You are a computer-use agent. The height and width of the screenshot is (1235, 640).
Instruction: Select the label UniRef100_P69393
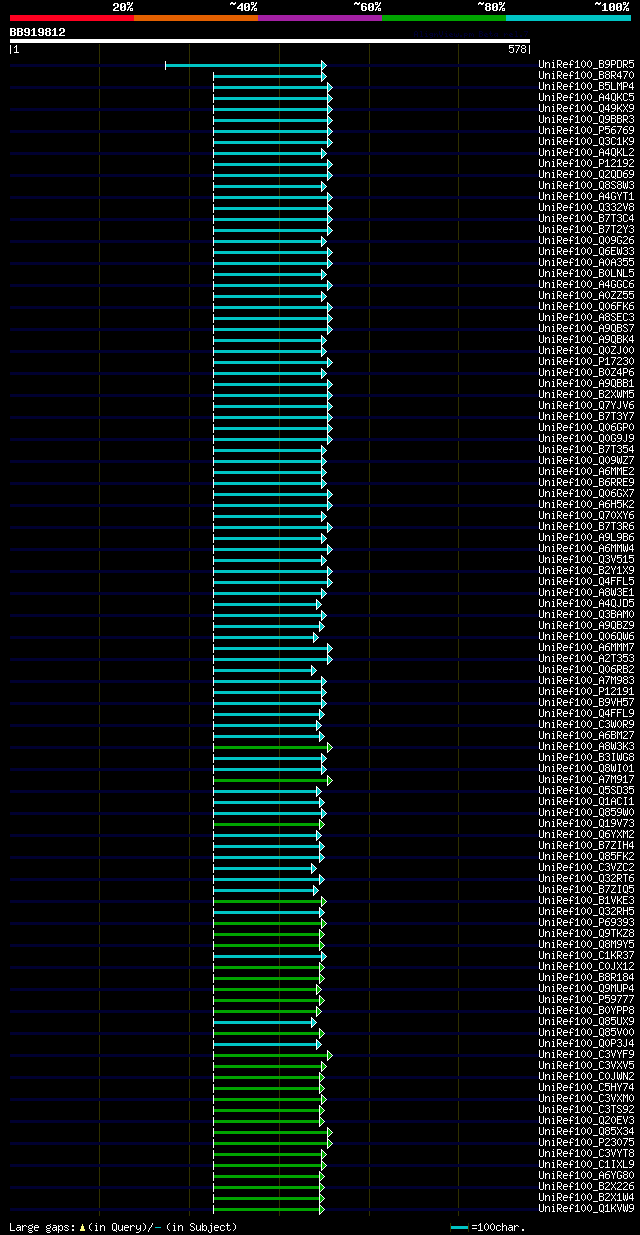[586, 922]
